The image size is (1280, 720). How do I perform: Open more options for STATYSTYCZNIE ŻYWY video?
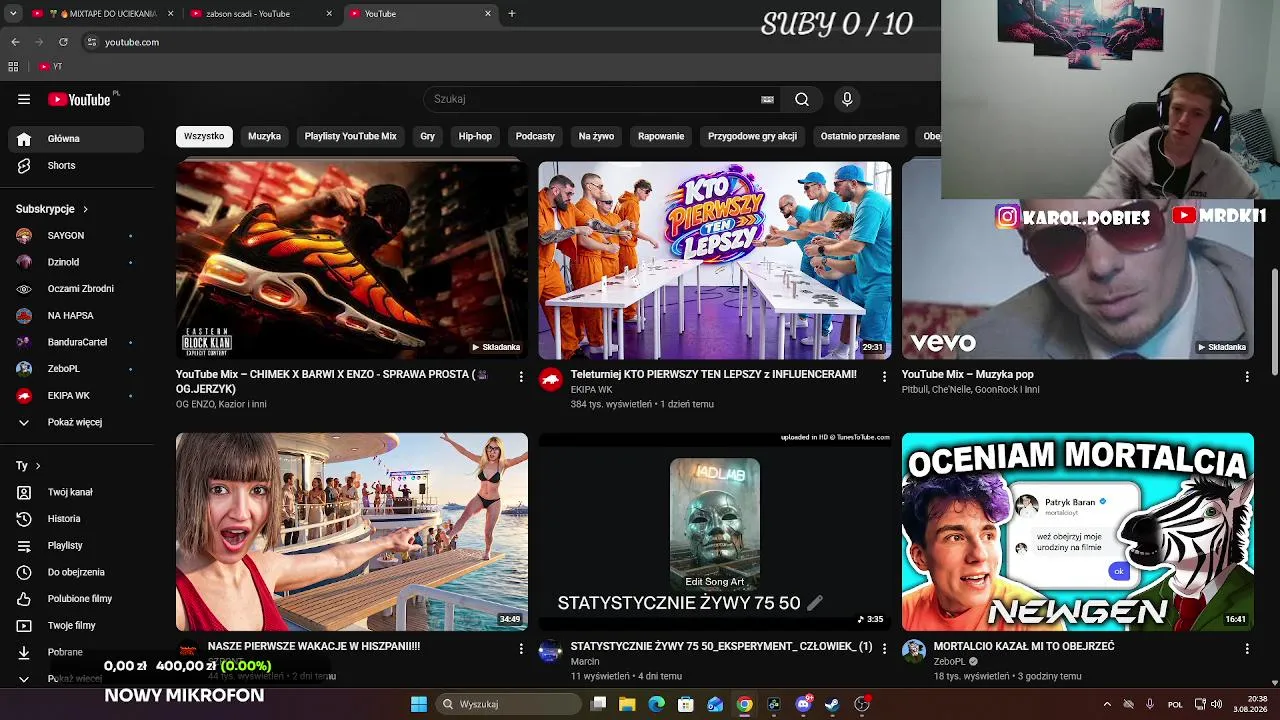884,648
